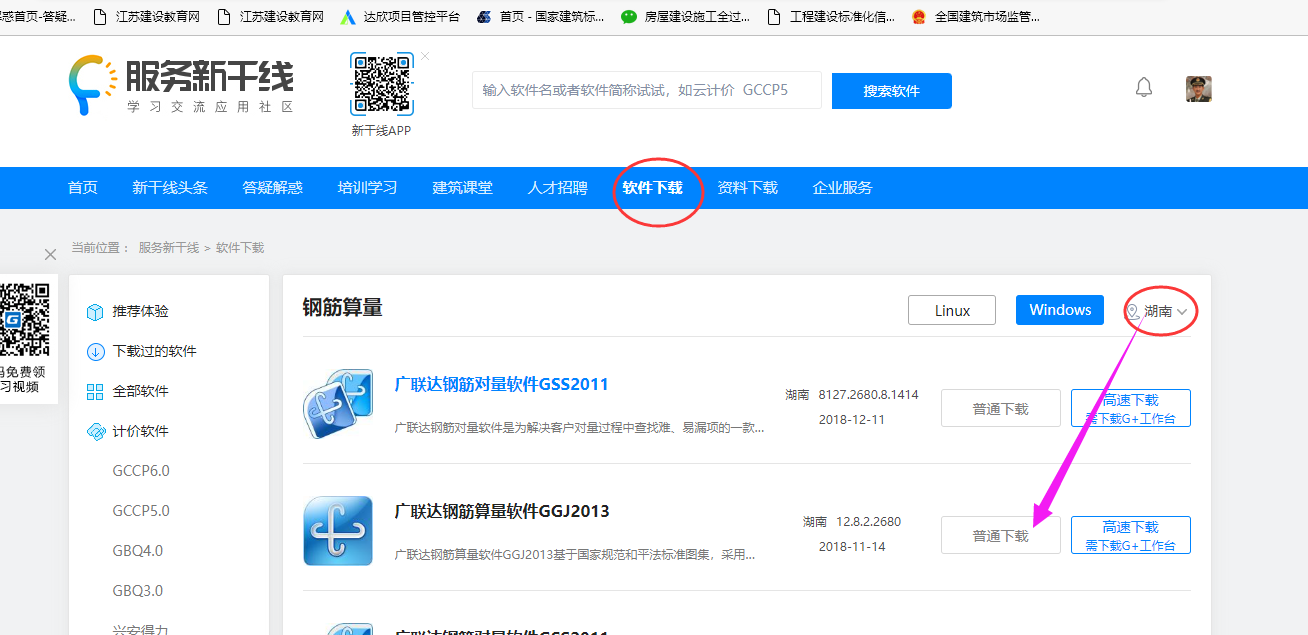Open the user avatar profile
1308x635 pixels.
point(1199,89)
